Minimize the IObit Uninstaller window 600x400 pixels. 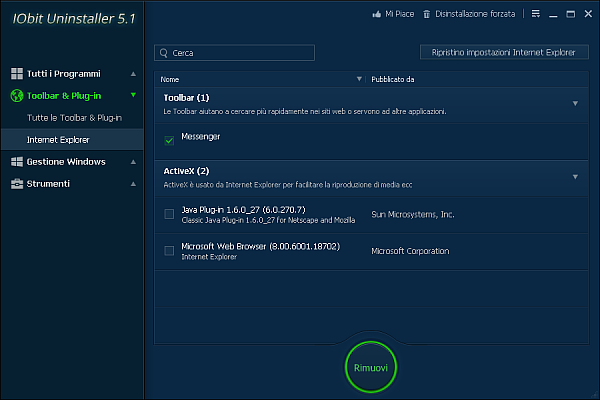[x=553, y=15]
